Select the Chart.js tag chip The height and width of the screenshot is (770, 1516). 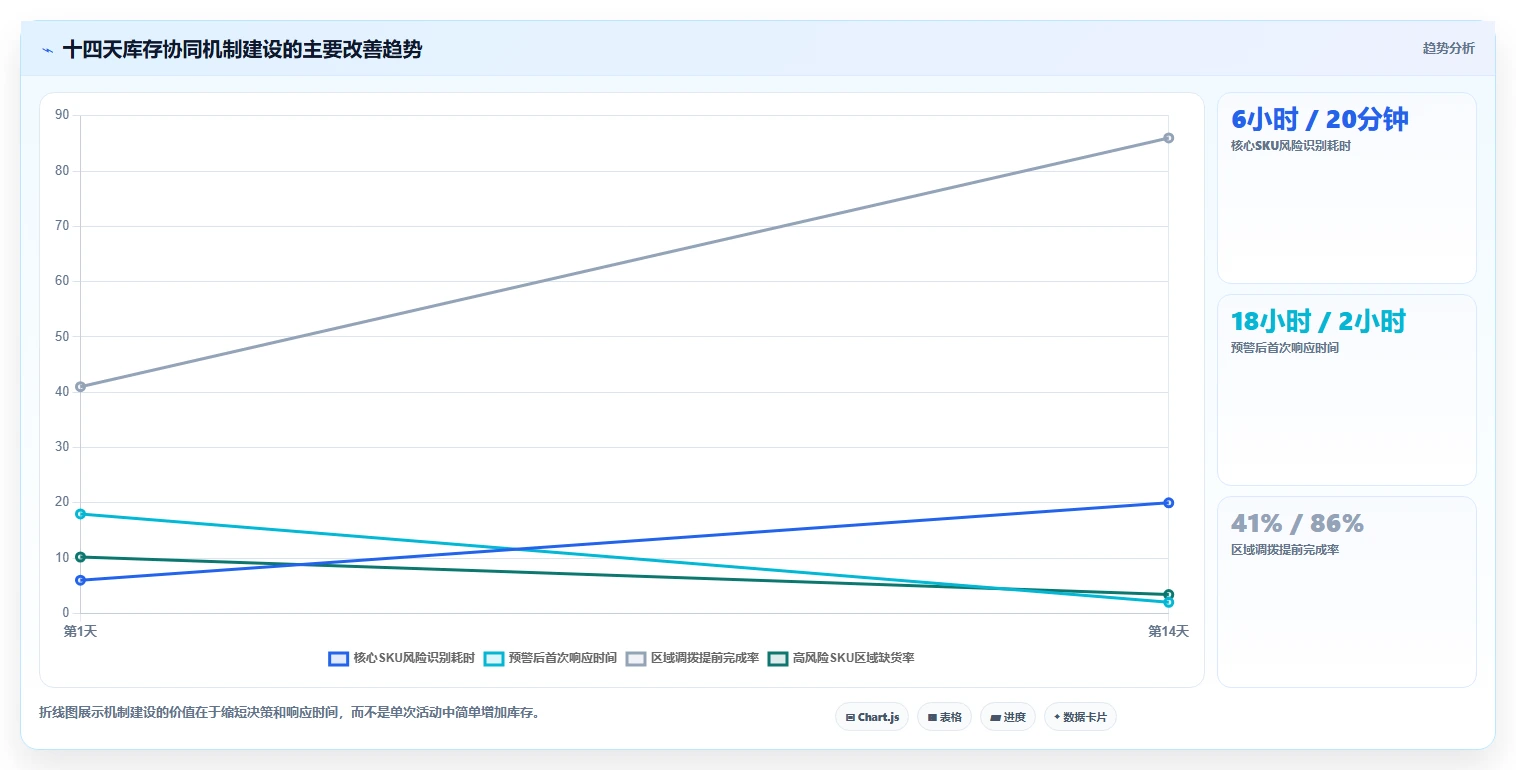[x=872, y=717]
